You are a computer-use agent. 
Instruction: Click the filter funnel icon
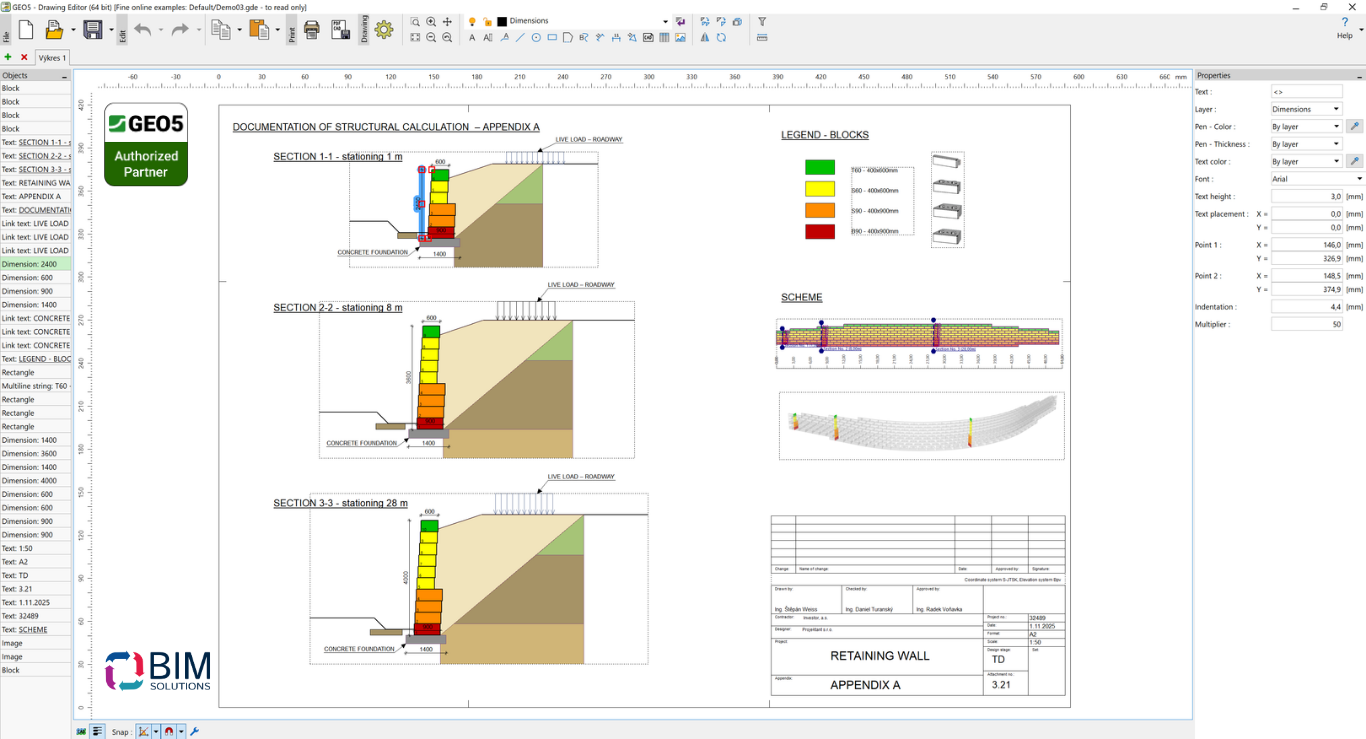point(762,21)
